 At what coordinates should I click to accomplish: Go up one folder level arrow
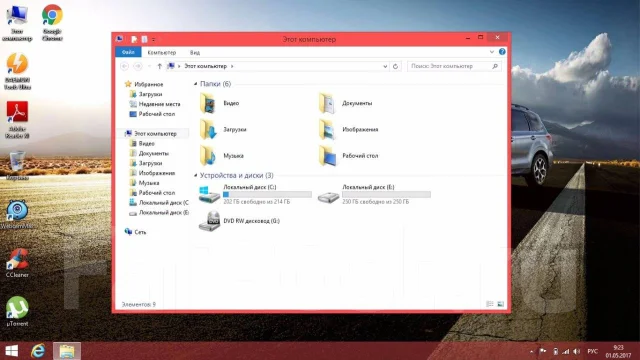tap(160, 66)
